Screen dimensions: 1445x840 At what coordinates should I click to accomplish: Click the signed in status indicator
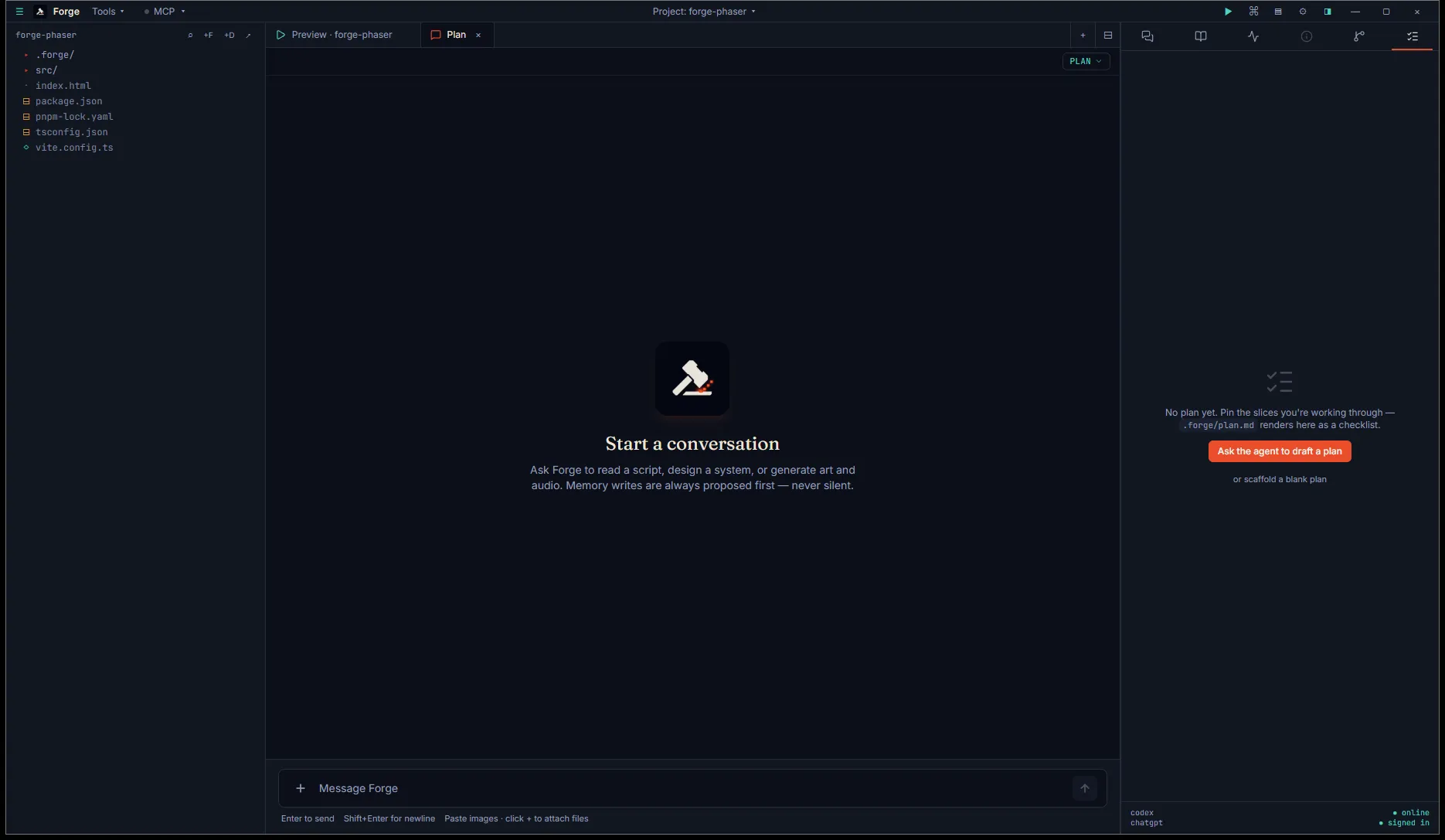pos(1404,823)
